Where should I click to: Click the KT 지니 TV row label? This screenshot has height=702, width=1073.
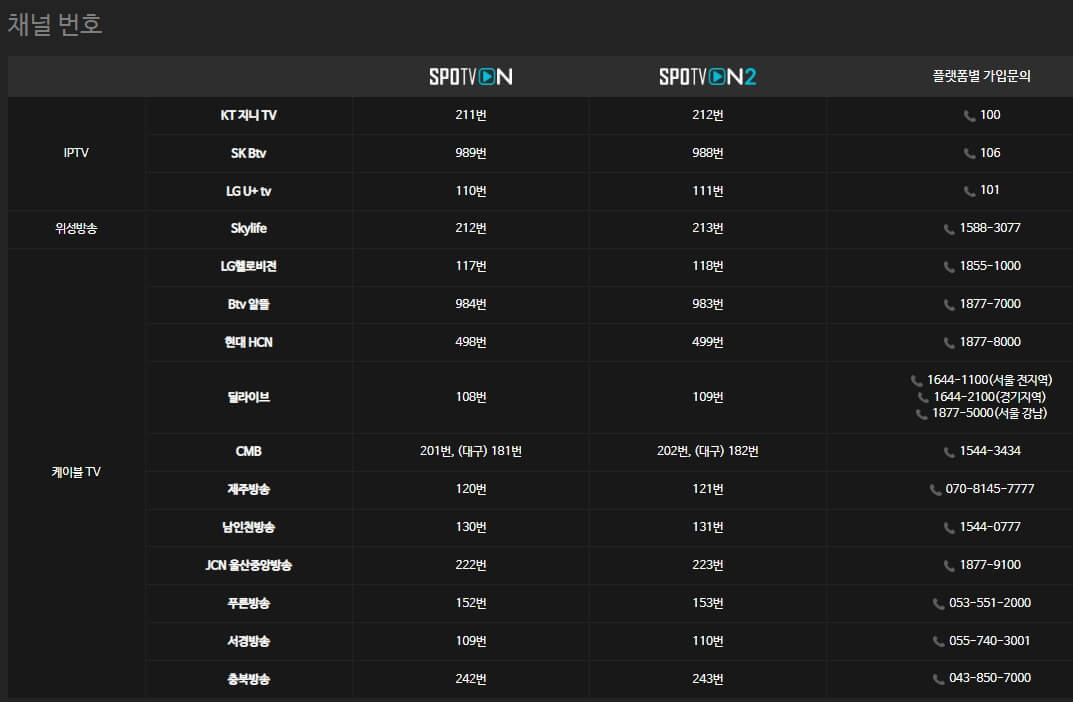(x=248, y=116)
